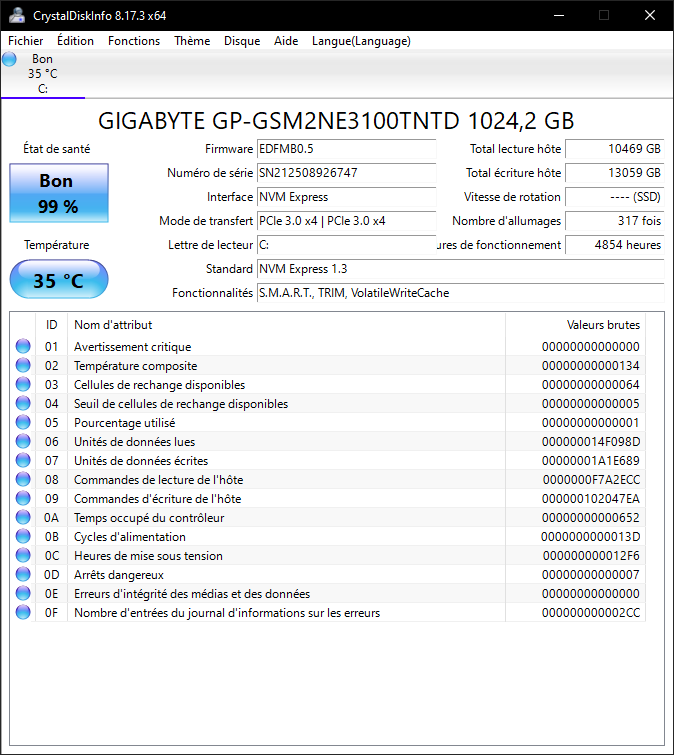
Task: Click raw value 000000102047EA
Action: pyautogui.click(x=591, y=499)
